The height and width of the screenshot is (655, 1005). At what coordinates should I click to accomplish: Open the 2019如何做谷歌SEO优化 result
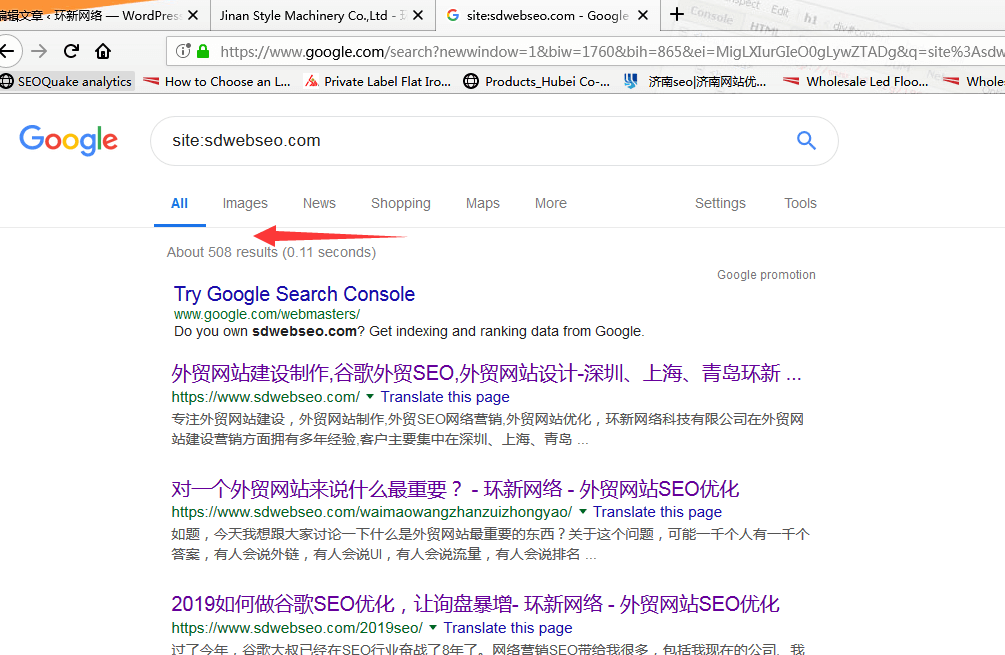476,604
